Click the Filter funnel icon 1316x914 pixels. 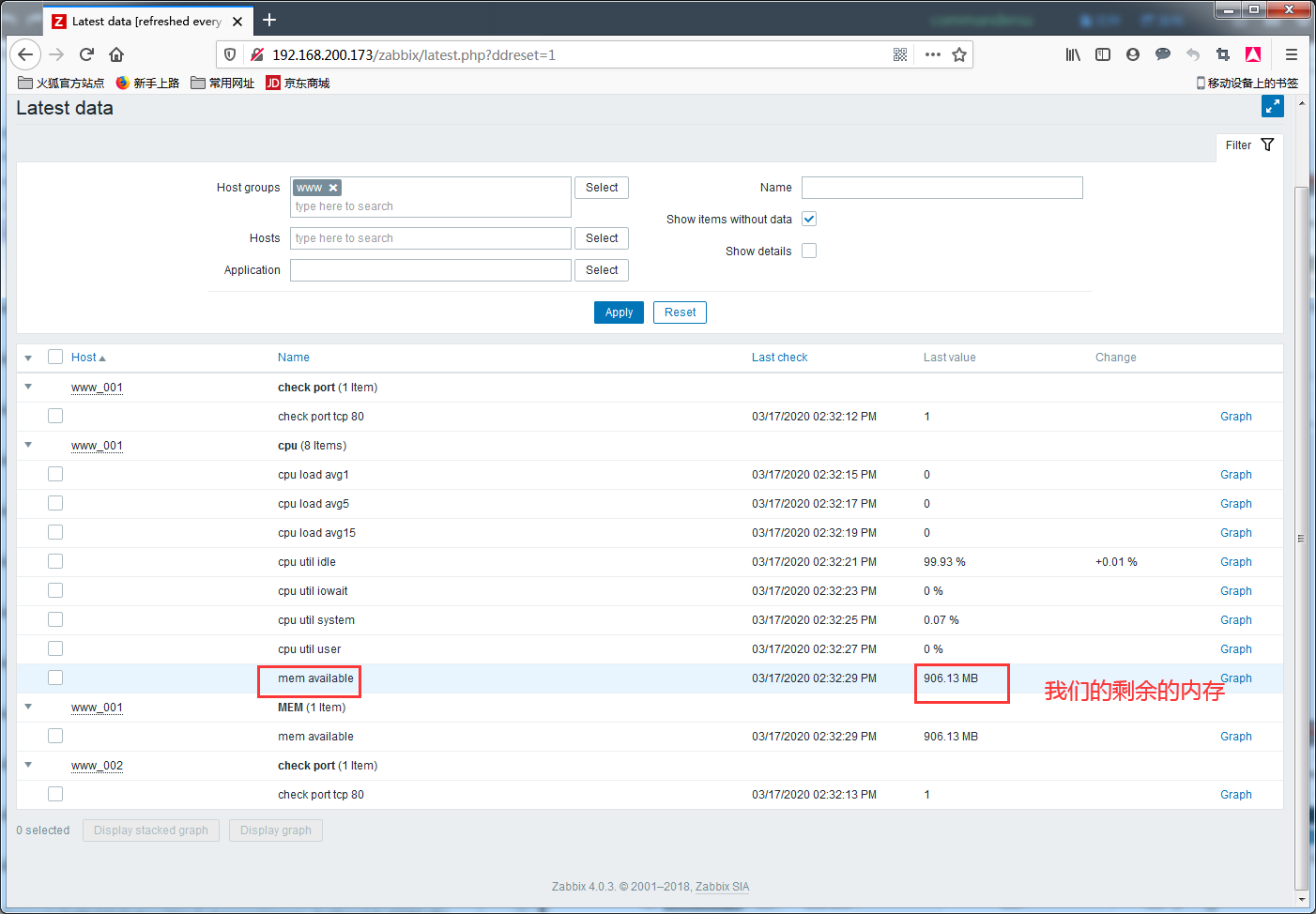tap(1267, 145)
